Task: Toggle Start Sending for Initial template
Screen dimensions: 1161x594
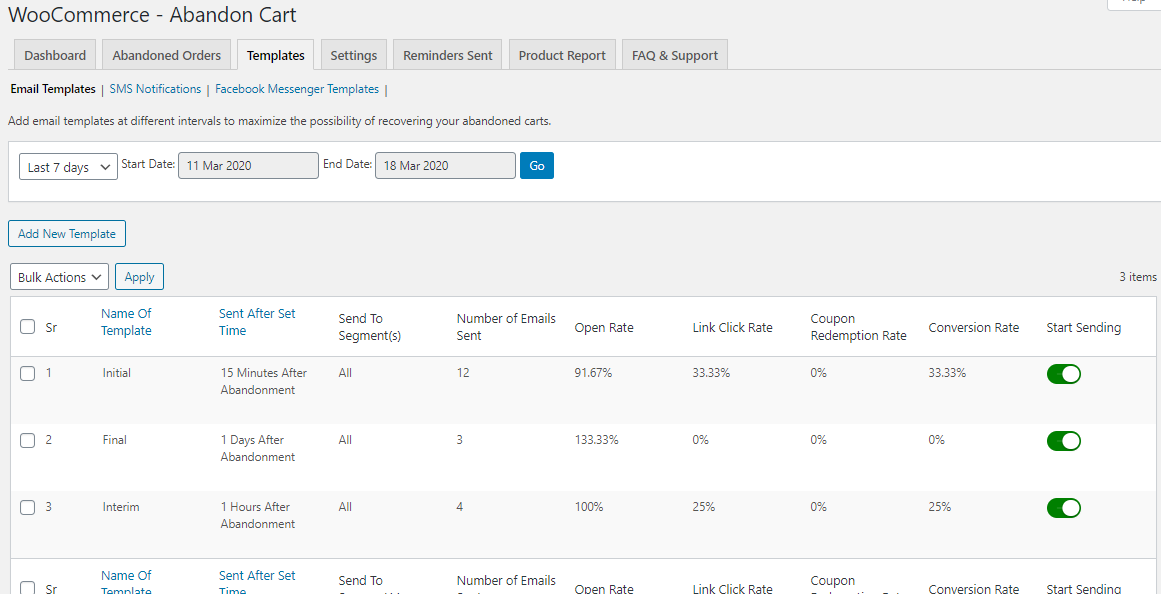Action: 1063,374
